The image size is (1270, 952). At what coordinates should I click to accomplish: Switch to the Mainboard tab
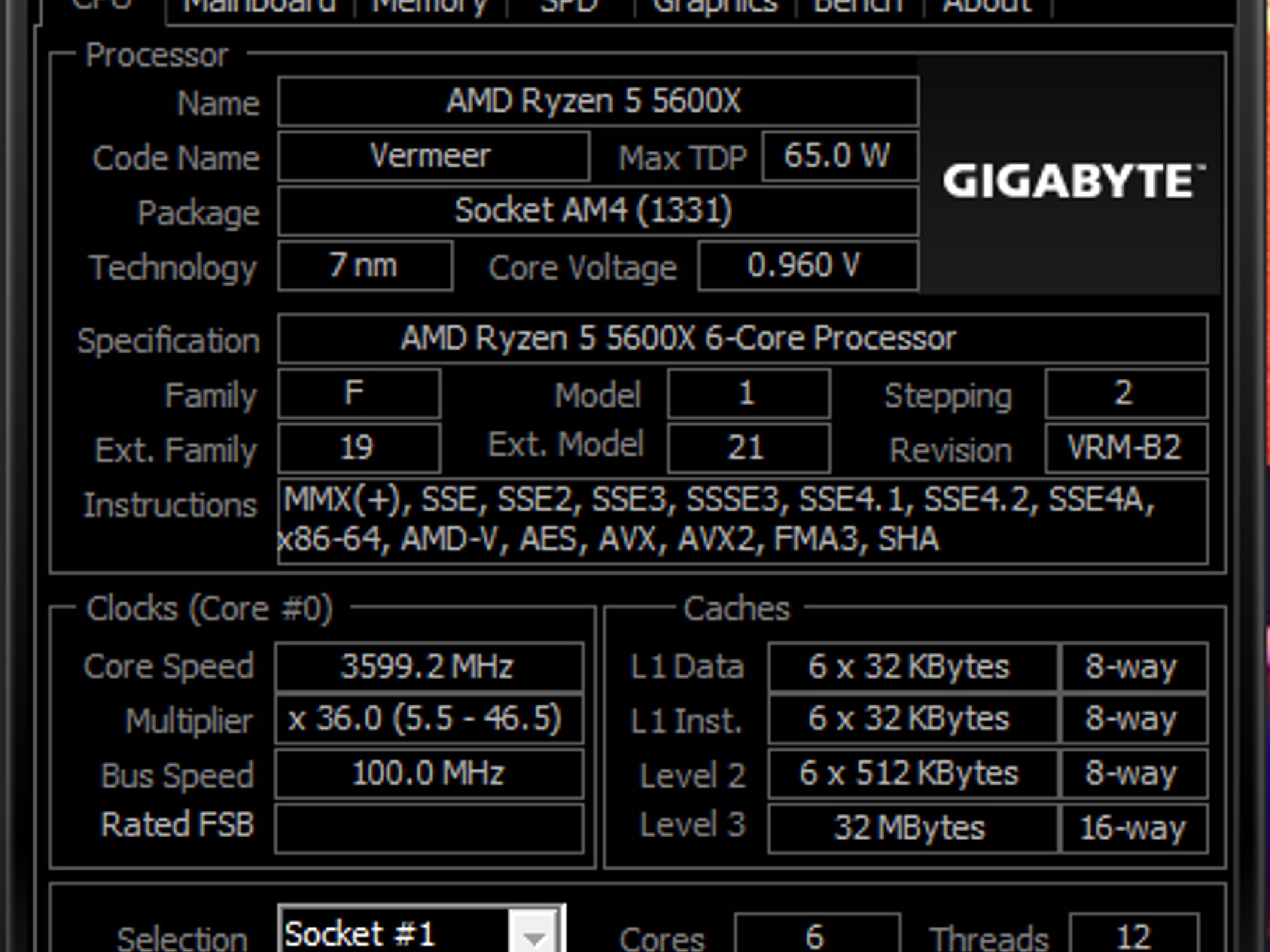[x=260, y=6]
